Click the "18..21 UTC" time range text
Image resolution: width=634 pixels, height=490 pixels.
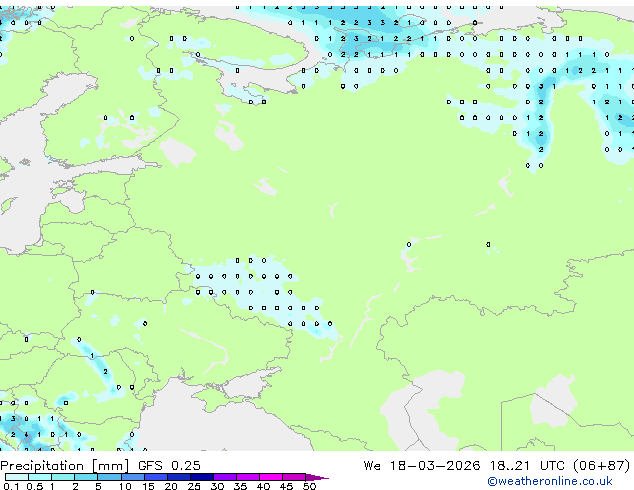[526, 466]
